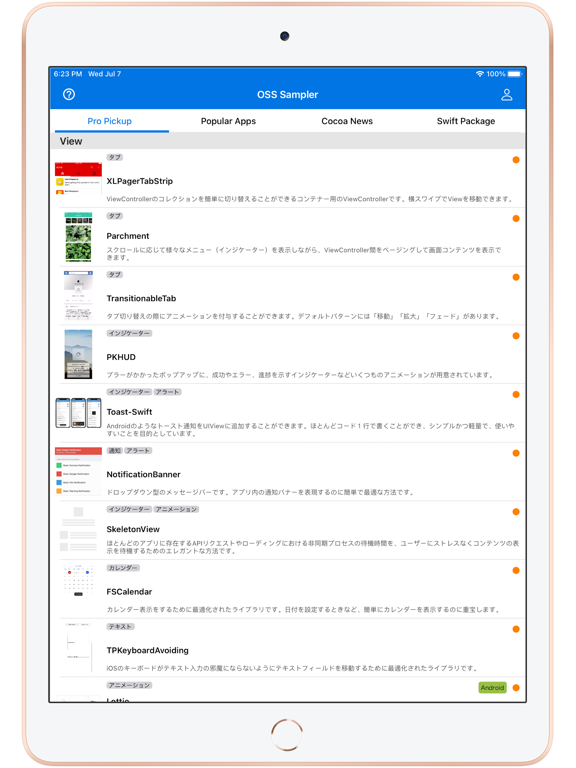
Task: Tap the battery status icon
Action: coord(515,74)
